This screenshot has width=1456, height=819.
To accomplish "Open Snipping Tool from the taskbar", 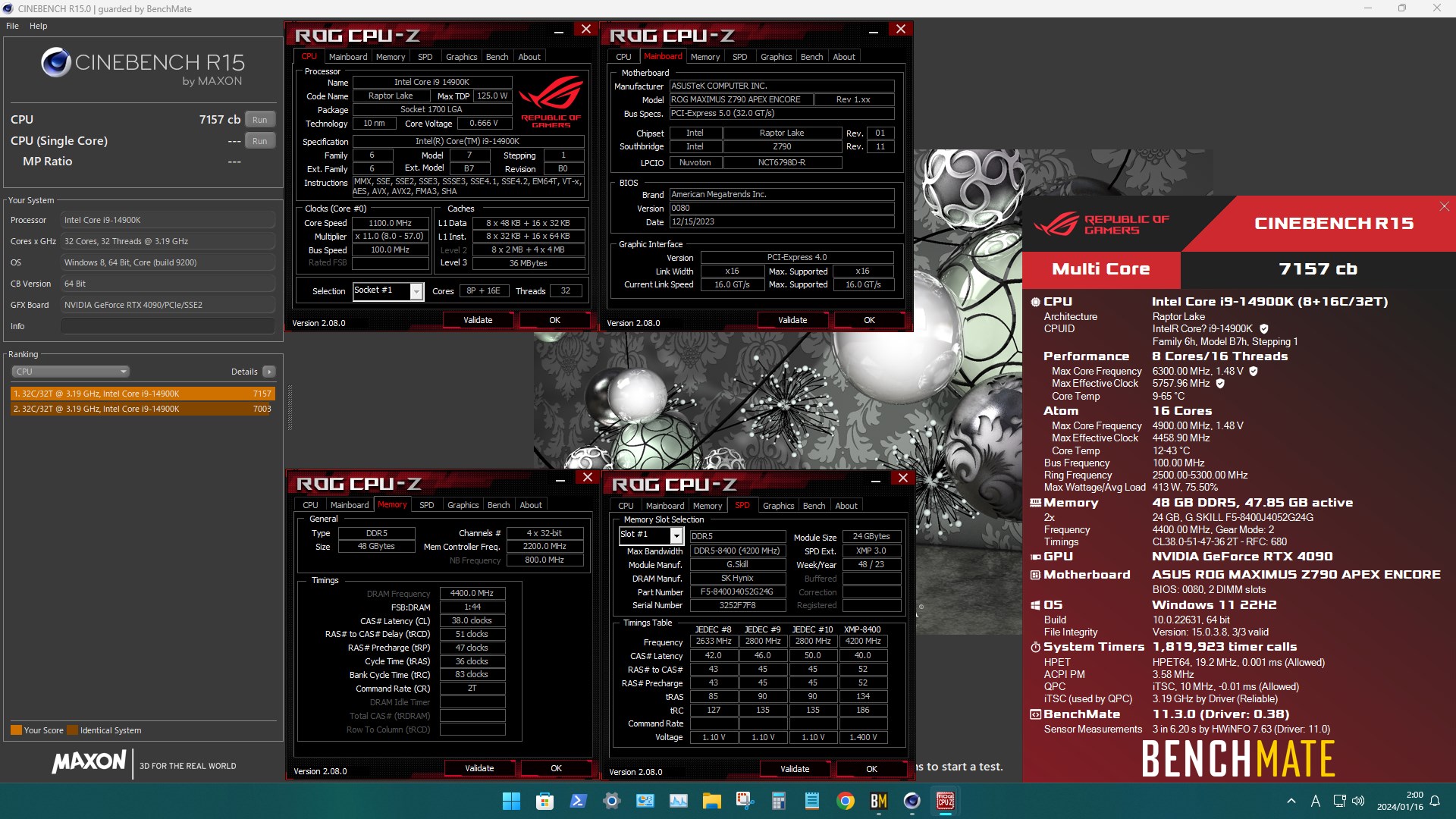I will pos(745,801).
